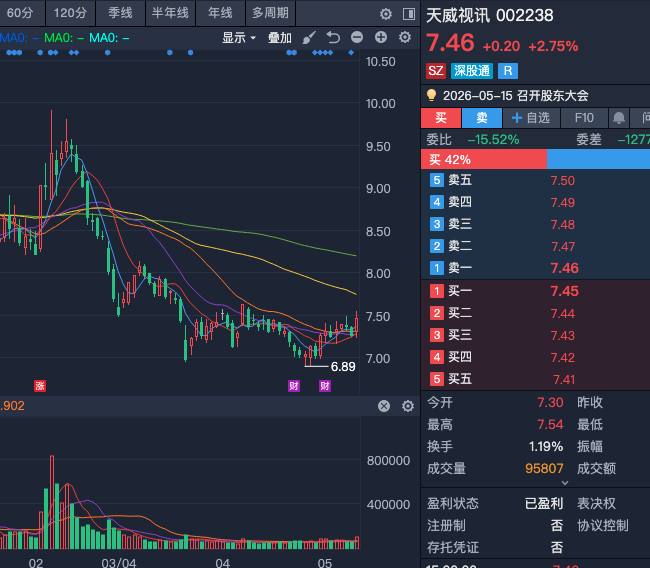Open period tab settings gear

tap(386, 14)
